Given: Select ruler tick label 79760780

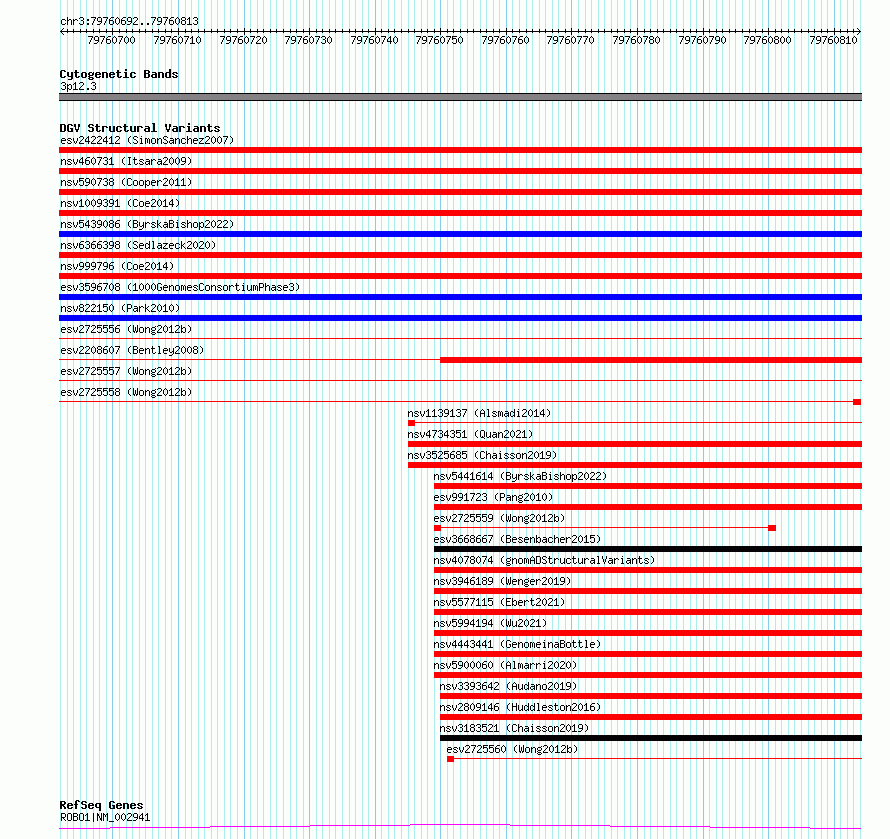Looking at the screenshot, I should tap(636, 40).
